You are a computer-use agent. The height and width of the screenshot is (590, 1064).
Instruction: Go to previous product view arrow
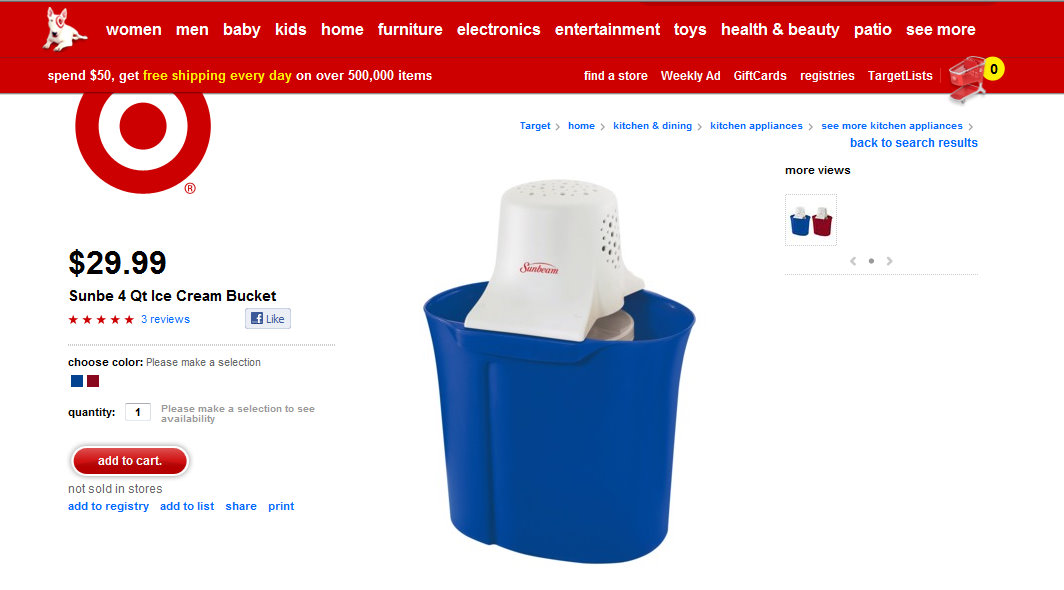853,261
